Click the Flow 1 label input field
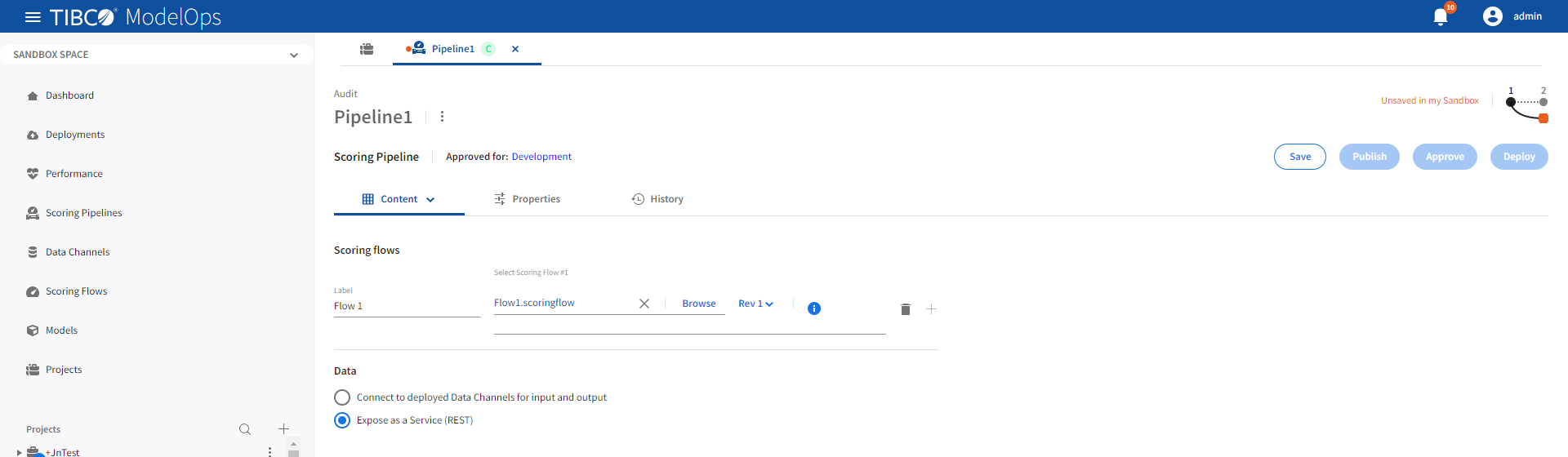 (407, 306)
